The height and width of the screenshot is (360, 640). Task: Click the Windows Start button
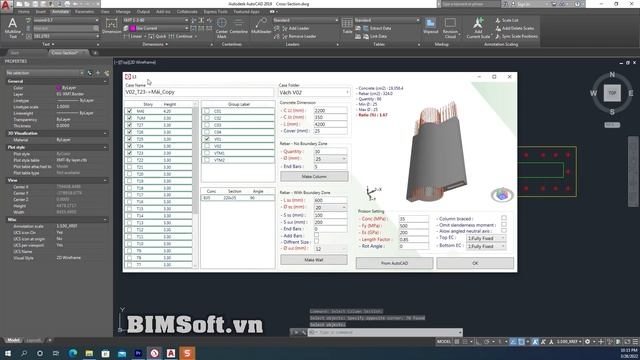[7, 353]
